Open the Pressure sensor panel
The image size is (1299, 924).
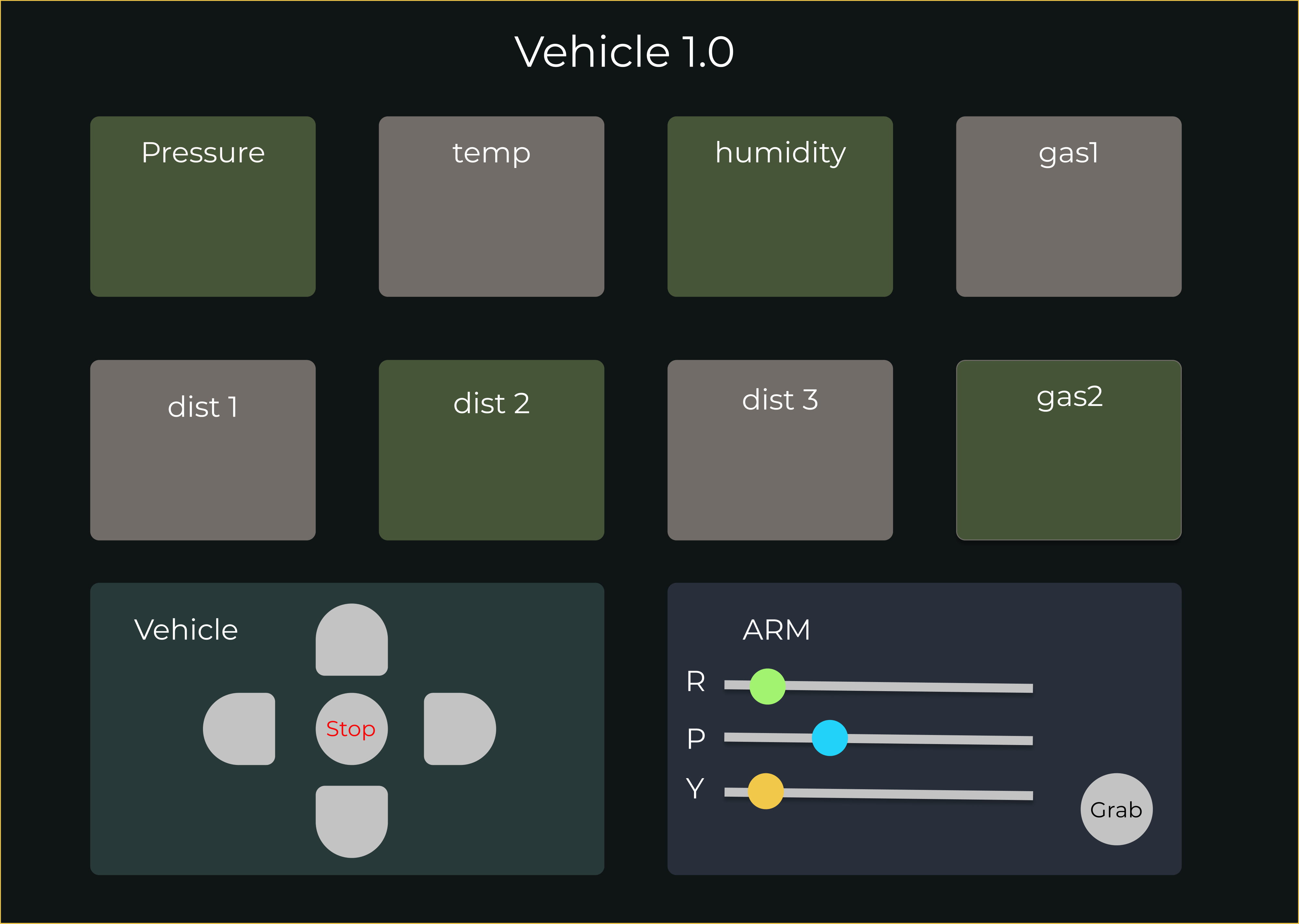(203, 206)
